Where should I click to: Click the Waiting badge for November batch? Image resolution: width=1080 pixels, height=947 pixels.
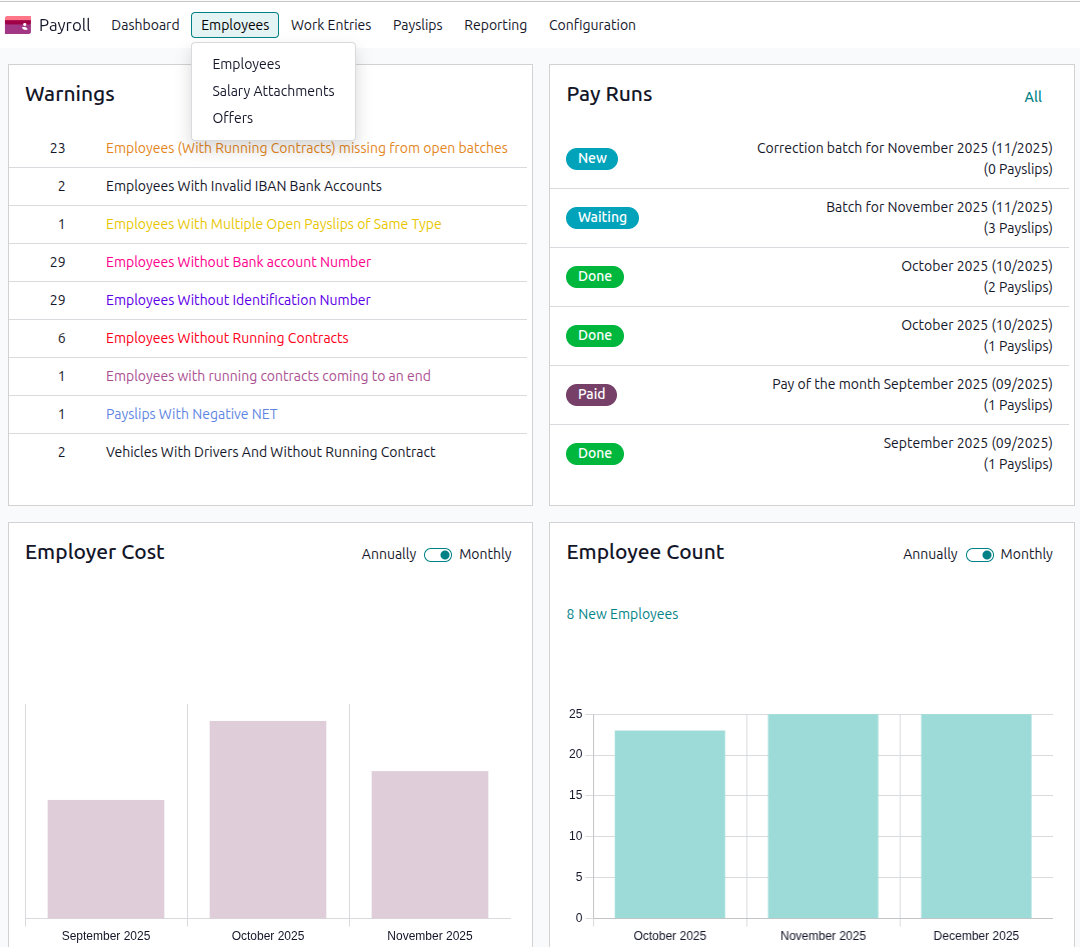pyautogui.click(x=602, y=217)
